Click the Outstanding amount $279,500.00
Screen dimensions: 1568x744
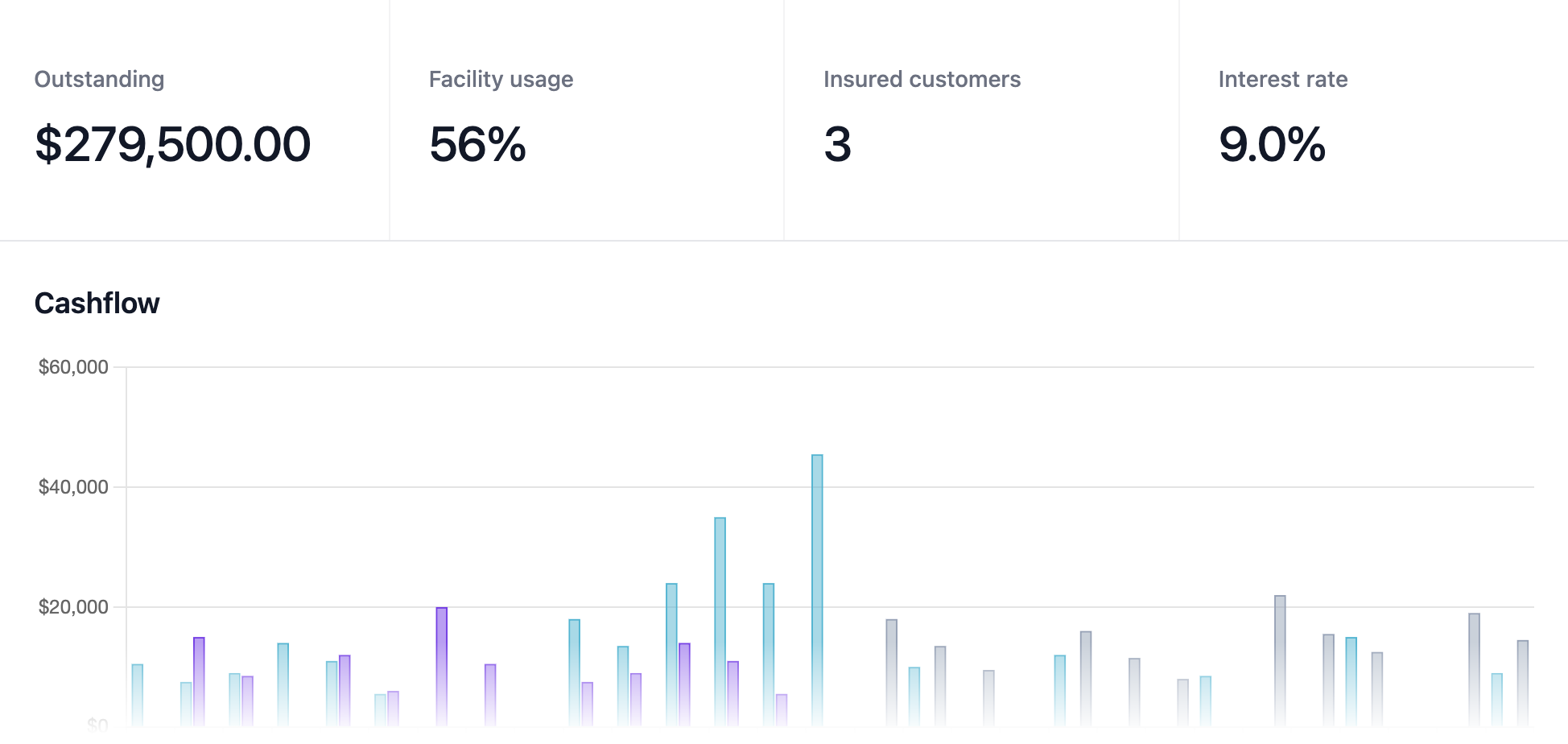[172, 145]
